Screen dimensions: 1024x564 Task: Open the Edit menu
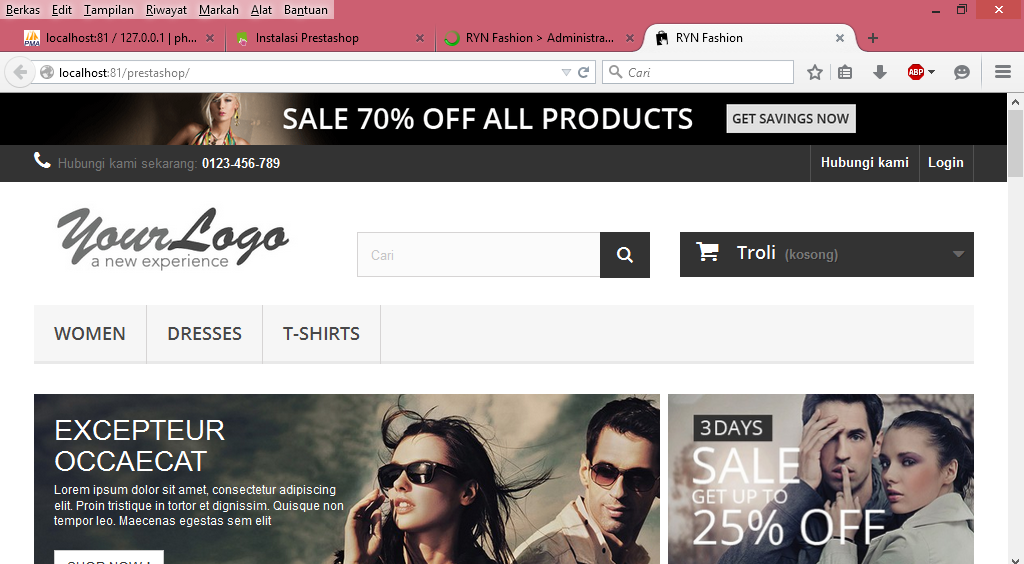click(x=62, y=10)
